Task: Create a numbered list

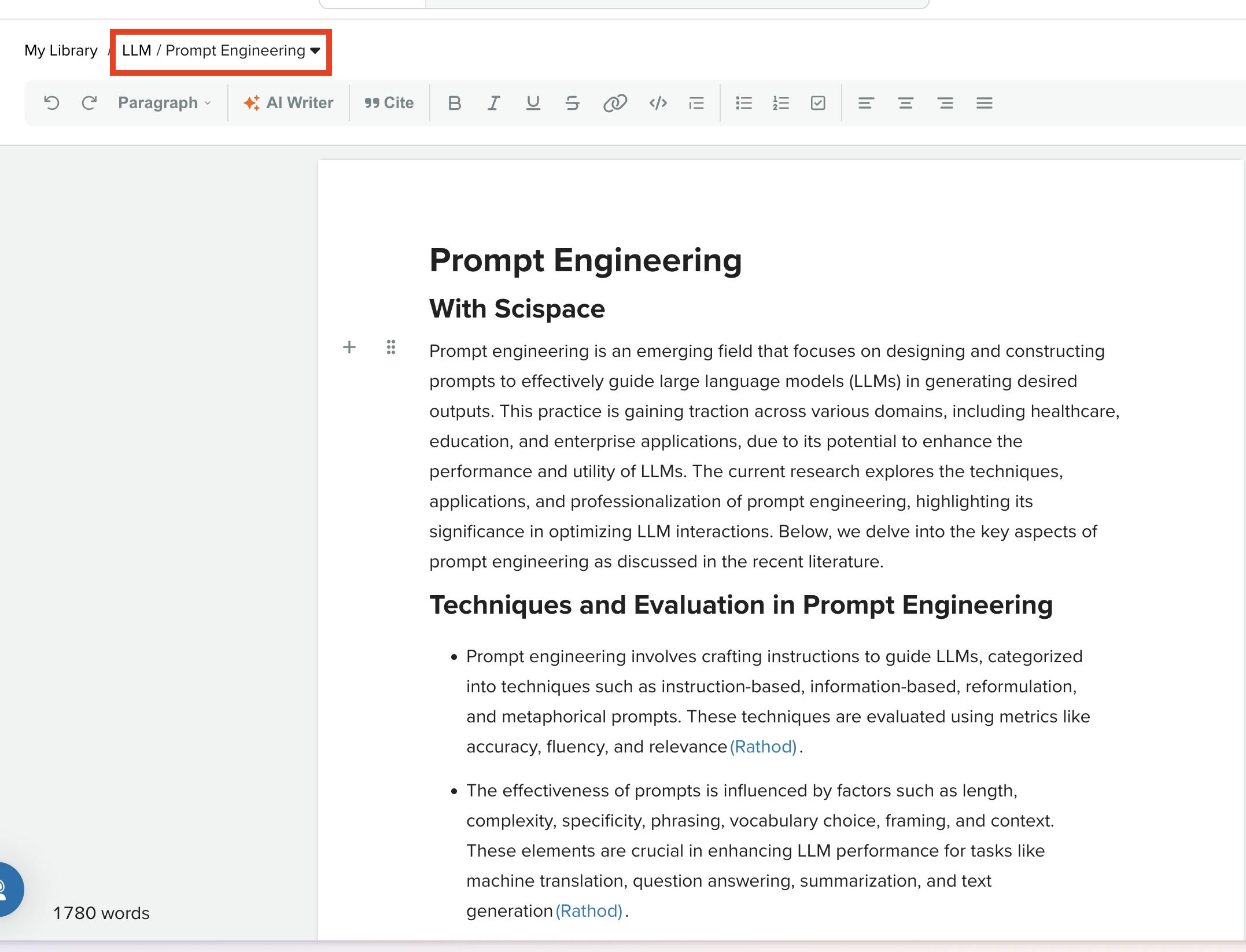Action: 780,103
